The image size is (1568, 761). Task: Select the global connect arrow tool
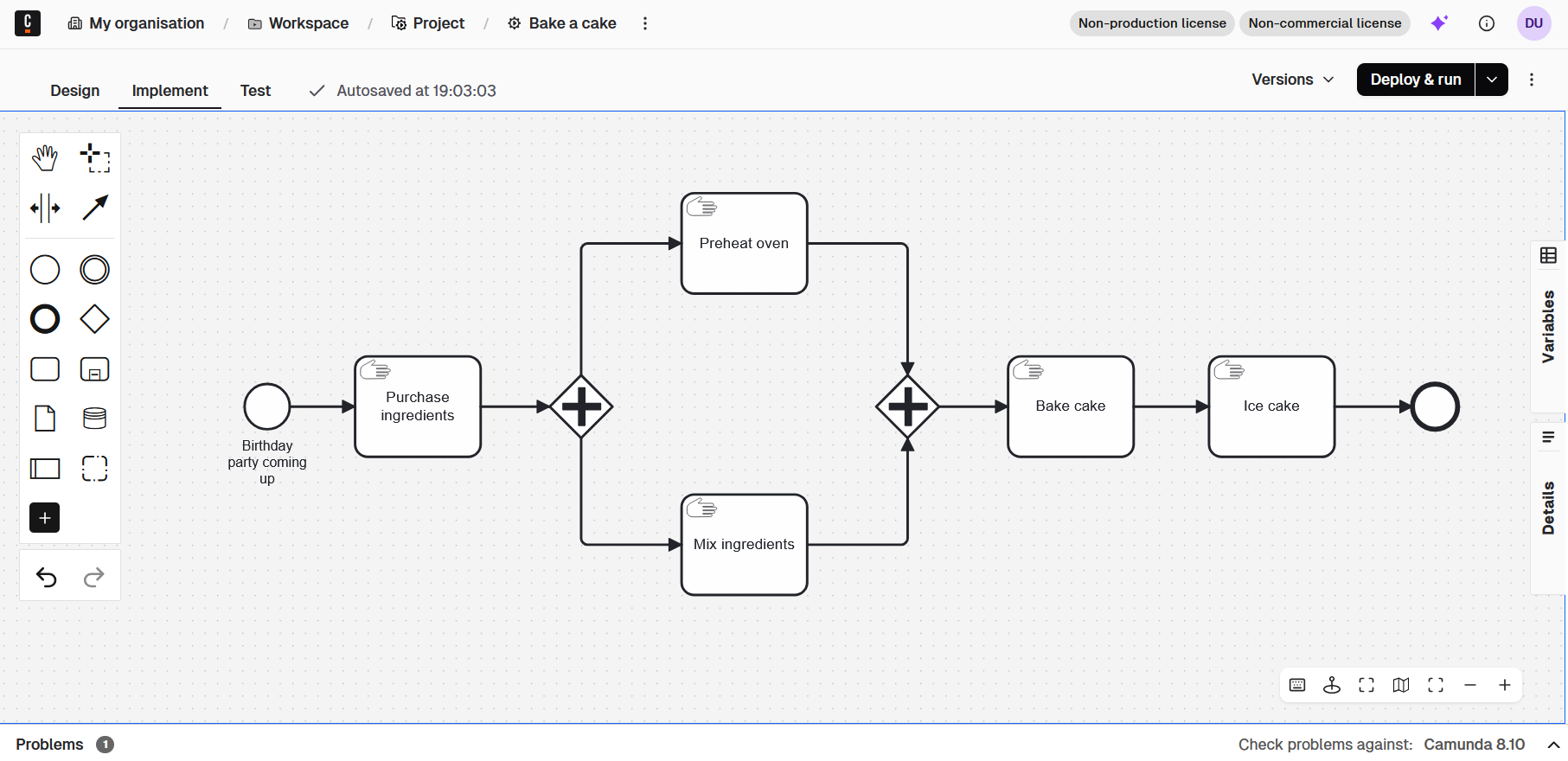pyautogui.click(x=94, y=208)
